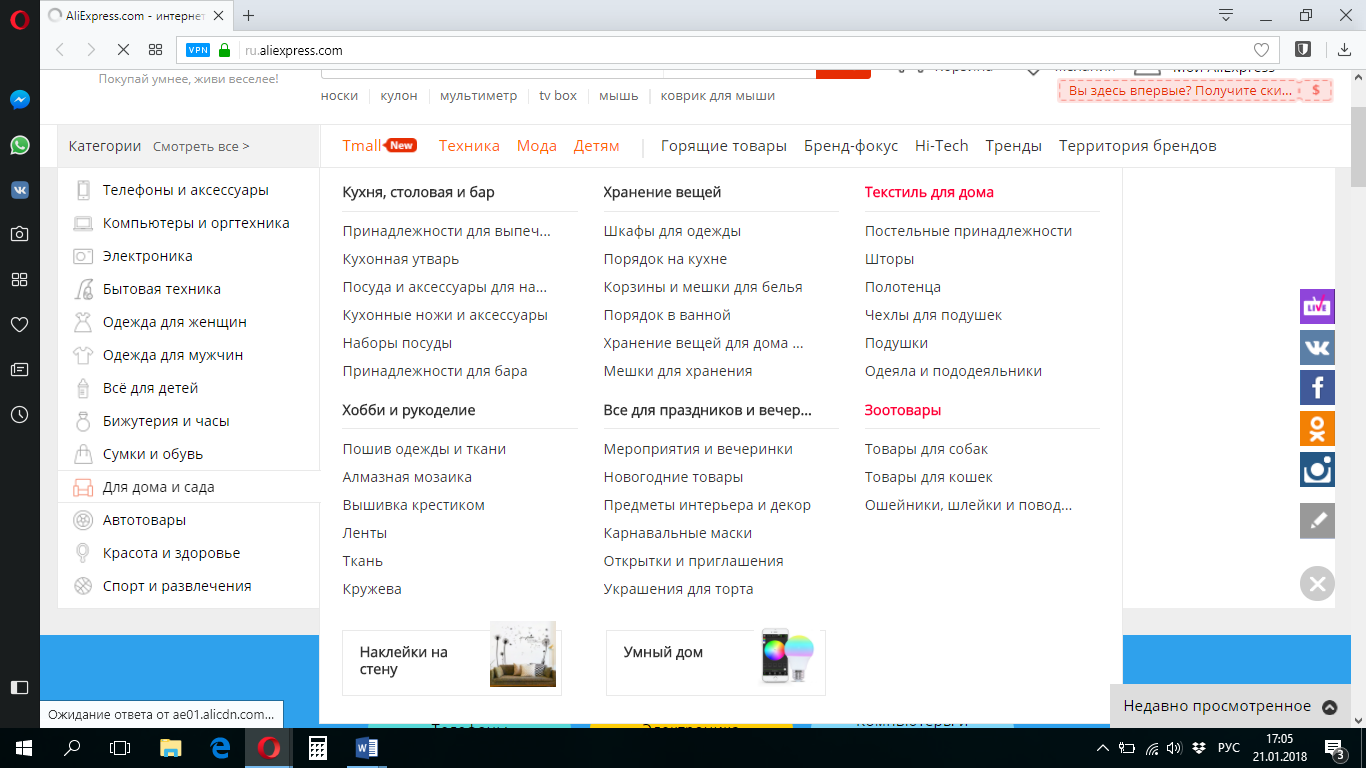Click the new-user discount coupon banner
The height and width of the screenshot is (768, 1366).
coord(1195,90)
